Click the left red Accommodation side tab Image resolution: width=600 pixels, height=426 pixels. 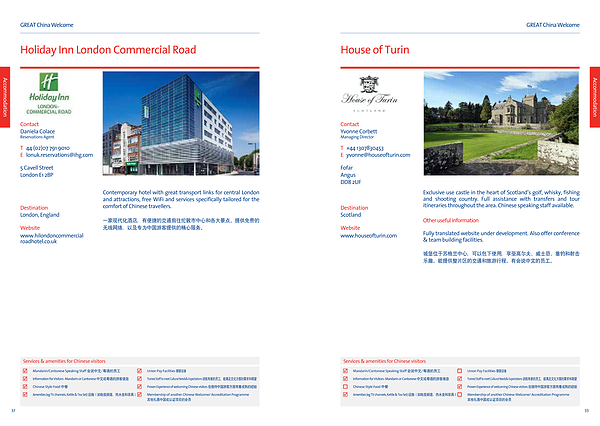pos(5,97)
